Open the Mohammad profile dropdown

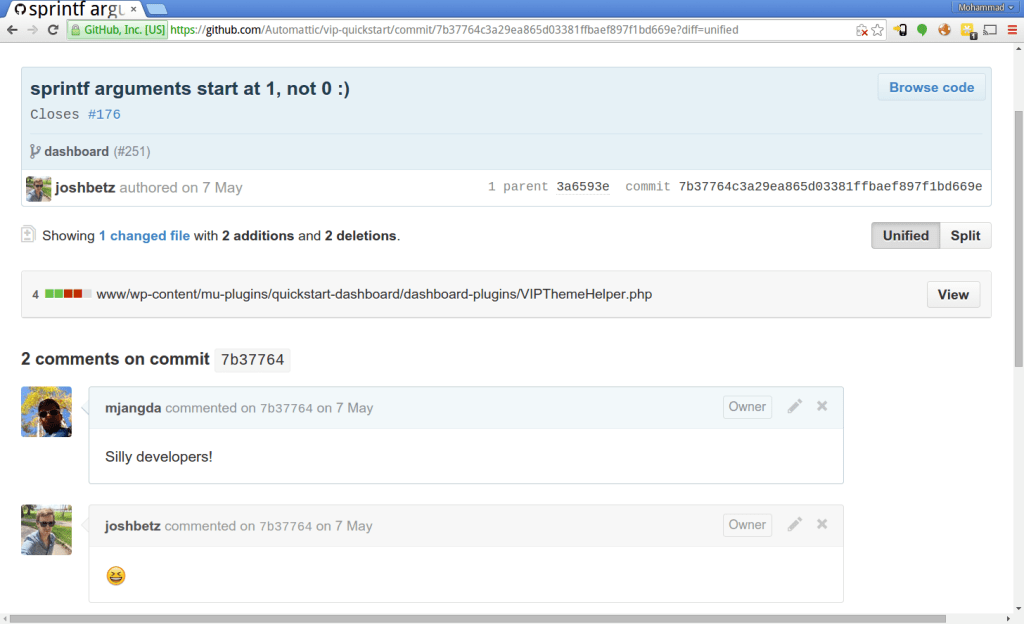click(985, 7)
